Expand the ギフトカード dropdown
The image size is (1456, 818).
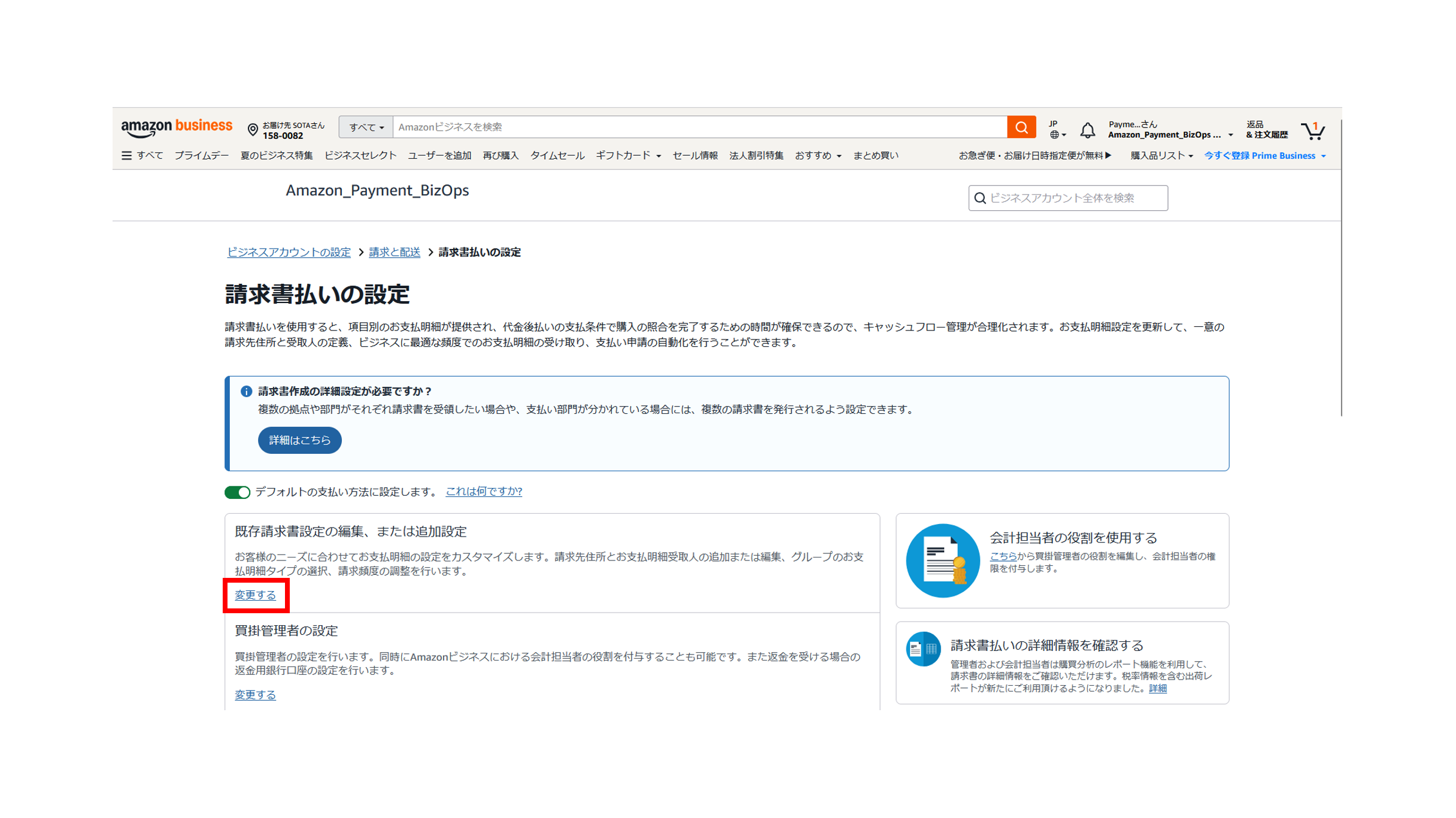click(x=628, y=156)
